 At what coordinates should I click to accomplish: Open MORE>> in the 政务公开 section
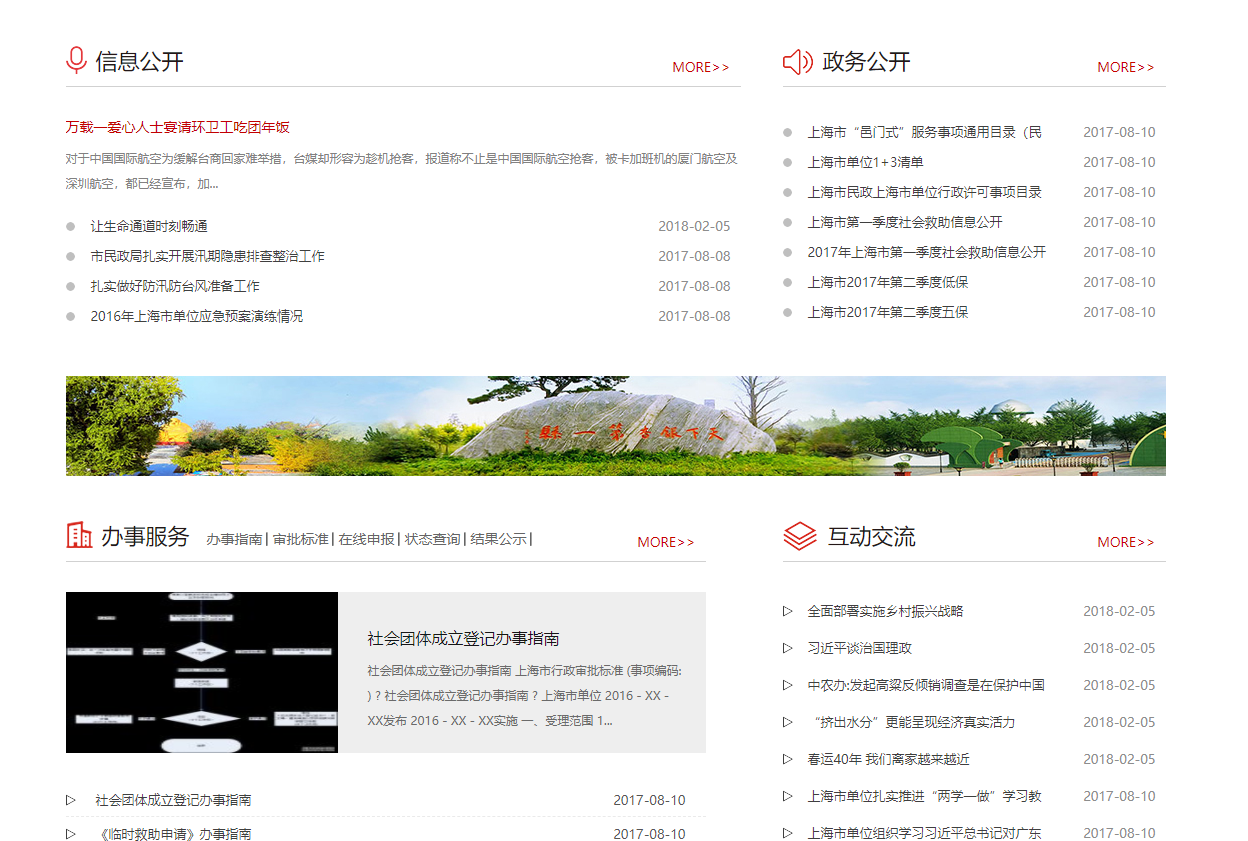tap(1126, 67)
